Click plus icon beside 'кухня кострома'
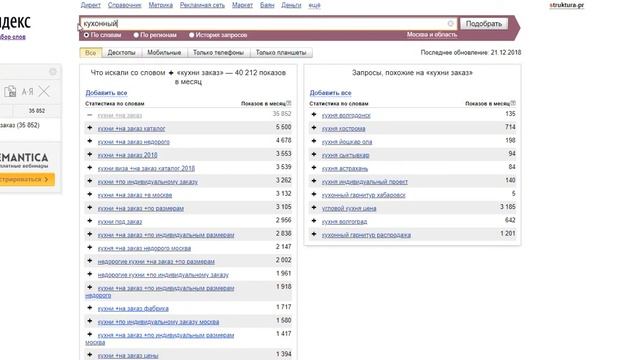This screenshot has height=360, width=640. [314, 128]
